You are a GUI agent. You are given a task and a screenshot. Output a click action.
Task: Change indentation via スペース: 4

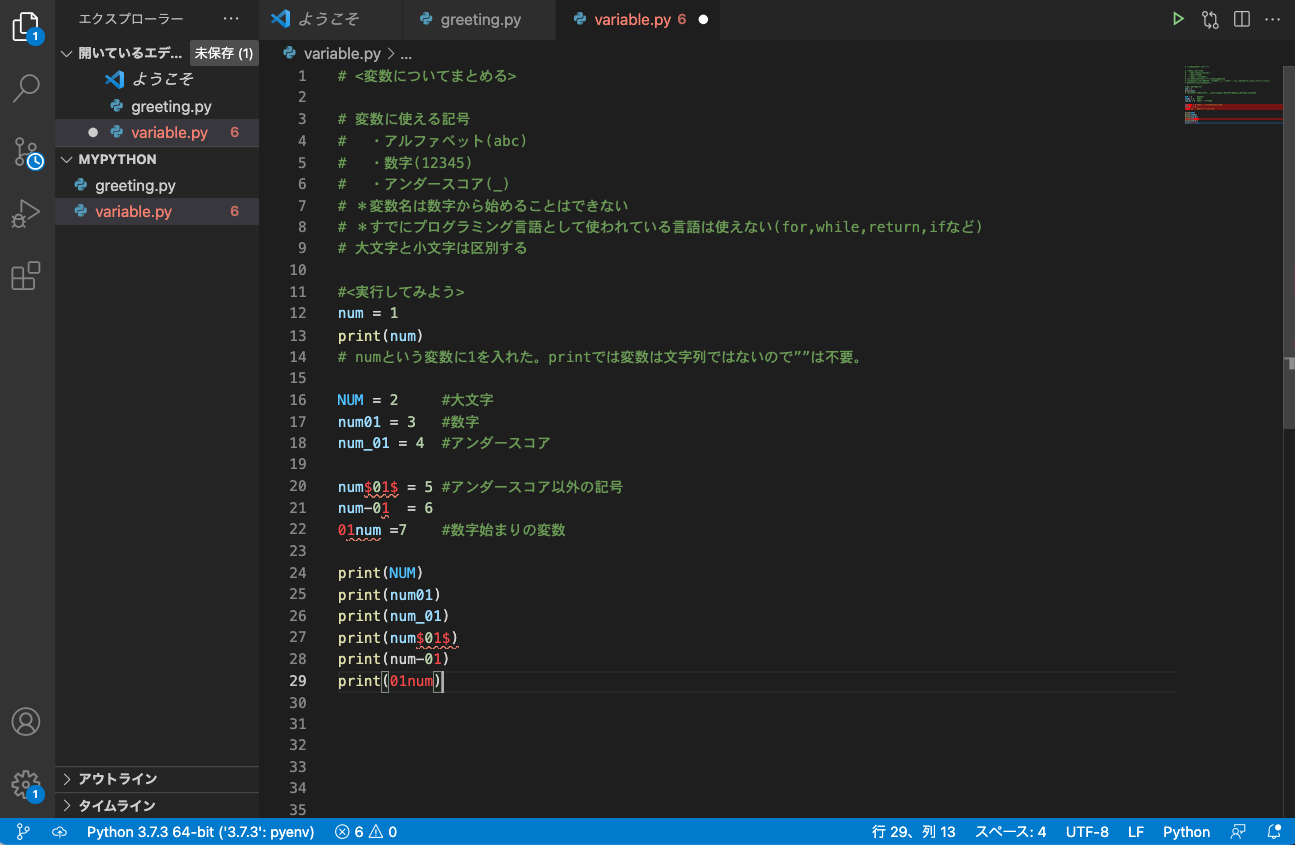click(x=1010, y=832)
